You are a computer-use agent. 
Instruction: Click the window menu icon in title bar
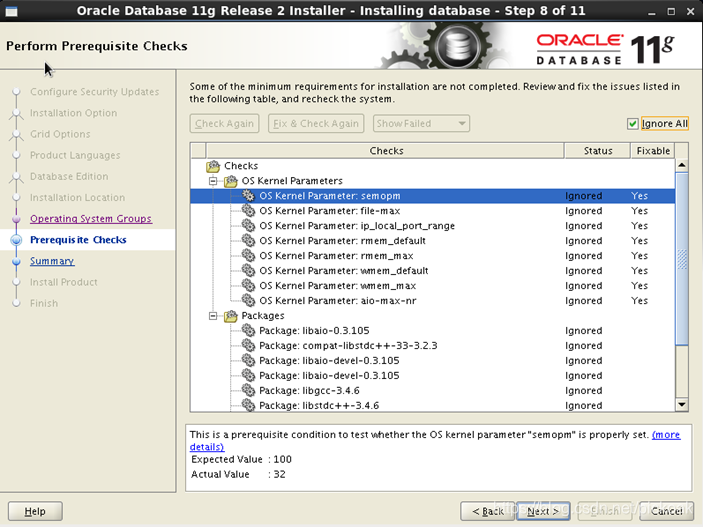12,11
